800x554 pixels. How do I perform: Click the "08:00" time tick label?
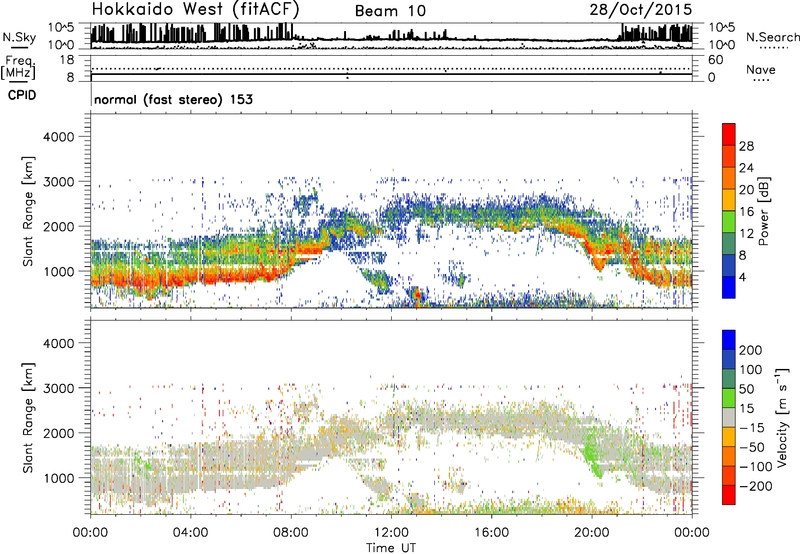[291, 533]
